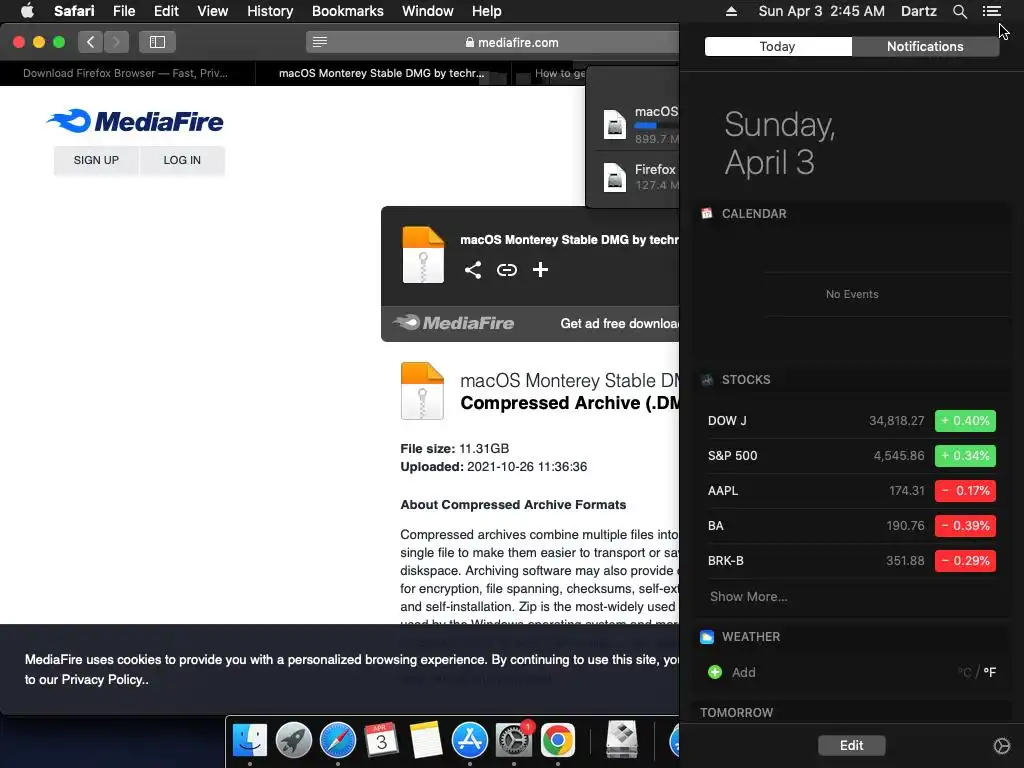This screenshot has height=768, width=1024.
Task: Click Safari forward arrow button
Action: point(116,42)
